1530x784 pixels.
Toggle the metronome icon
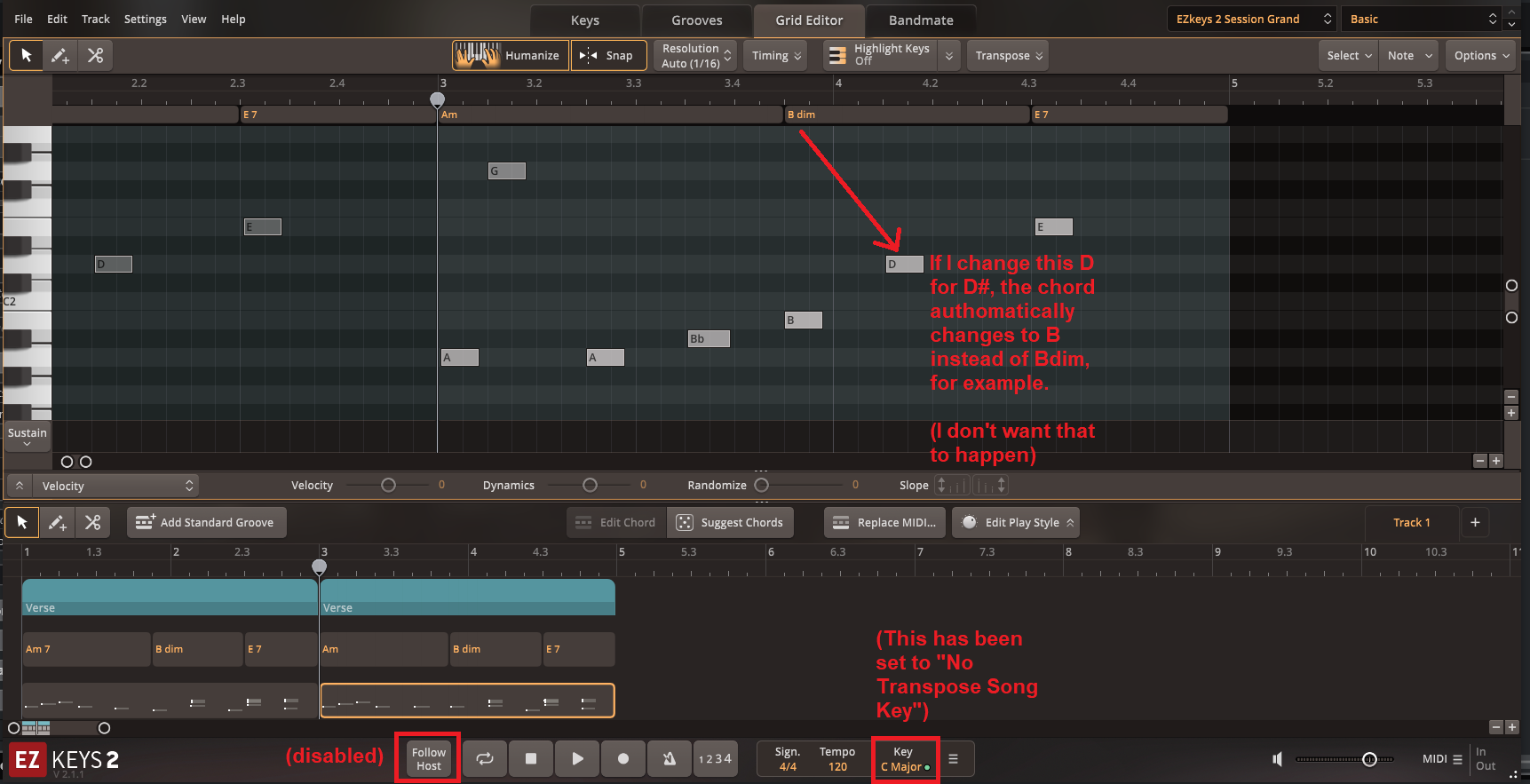670,758
